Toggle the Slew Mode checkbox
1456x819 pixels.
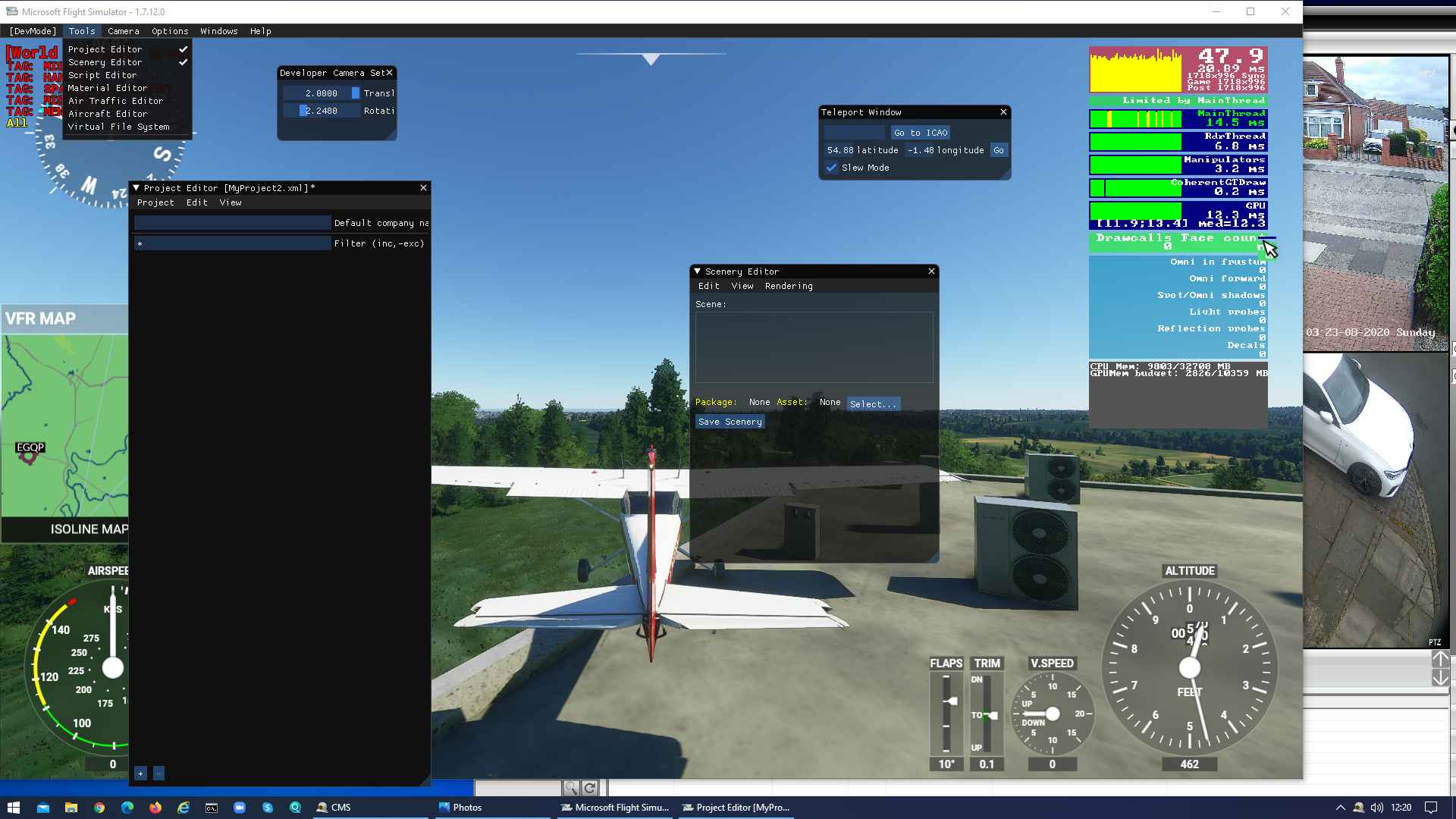pyautogui.click(x=831, y=168)
